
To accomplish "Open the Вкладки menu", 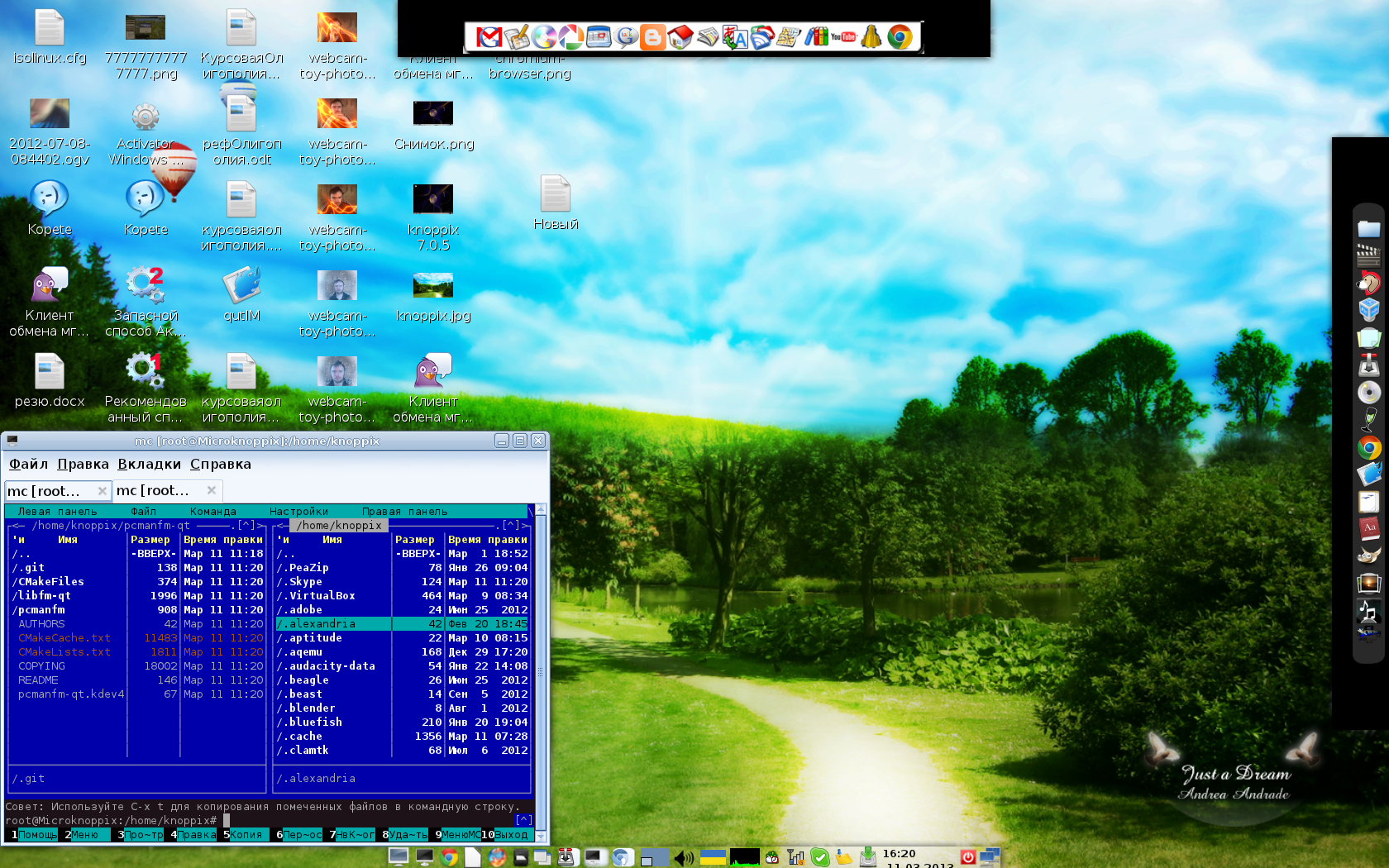I will [149, 465].
